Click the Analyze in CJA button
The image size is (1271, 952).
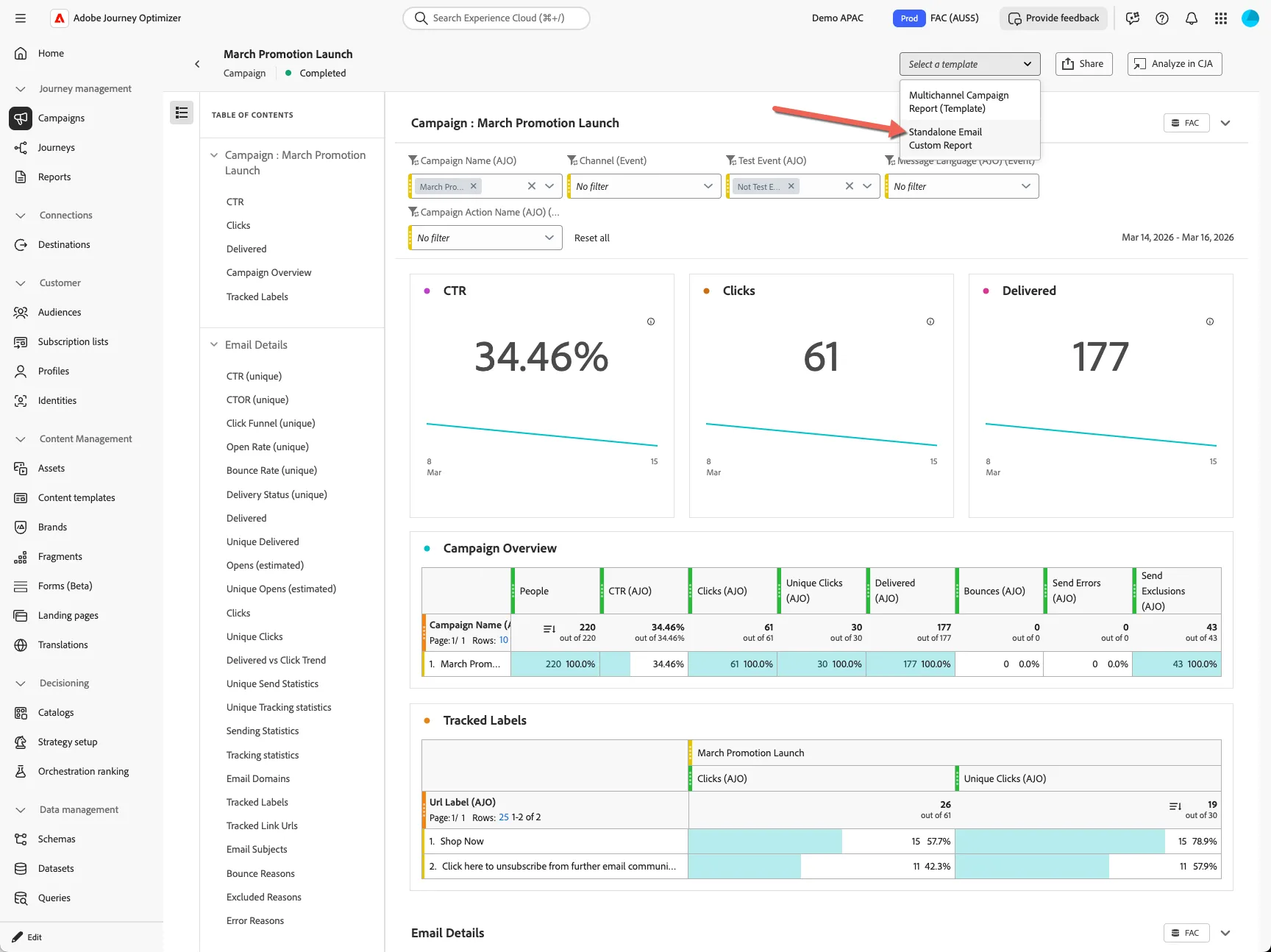pos(1175,64)
